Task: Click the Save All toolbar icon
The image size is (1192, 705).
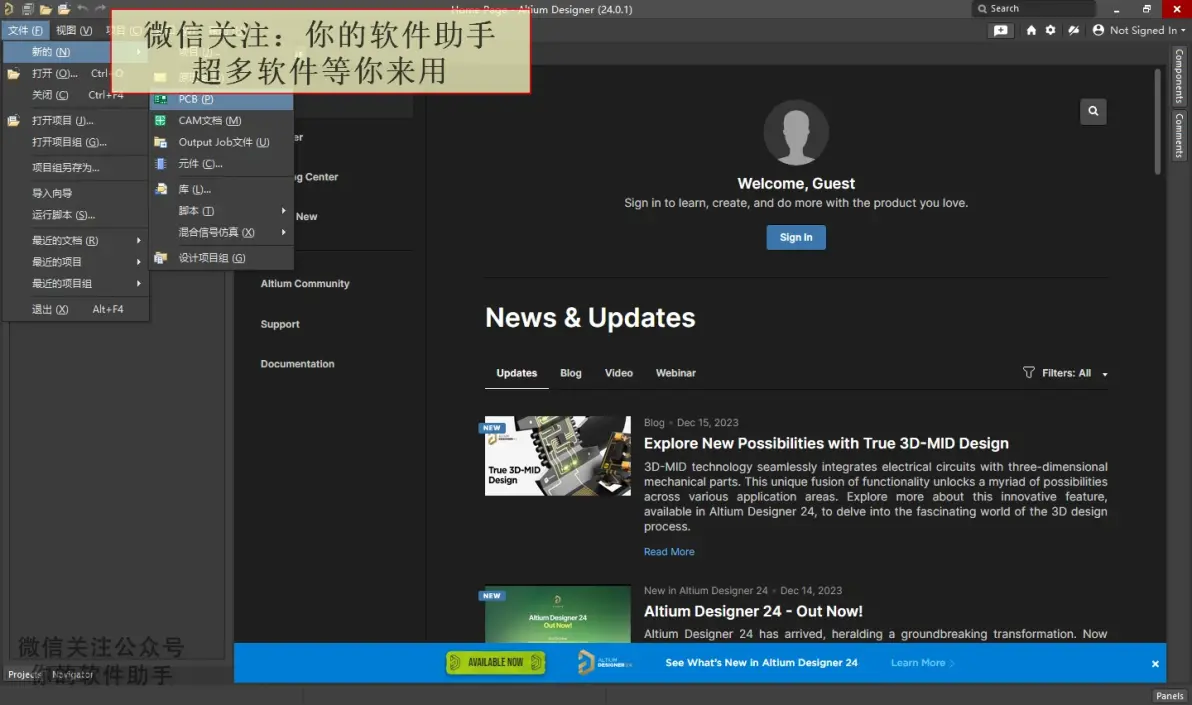Action: 27,9
